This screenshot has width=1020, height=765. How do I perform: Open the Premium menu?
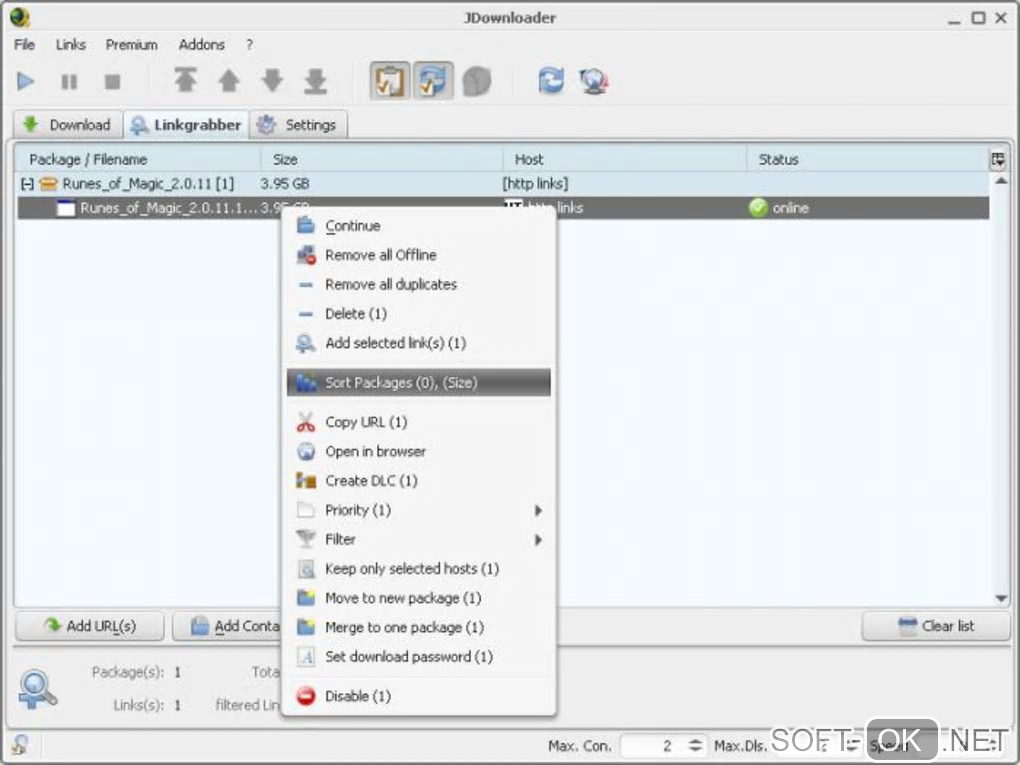point(131,44)
